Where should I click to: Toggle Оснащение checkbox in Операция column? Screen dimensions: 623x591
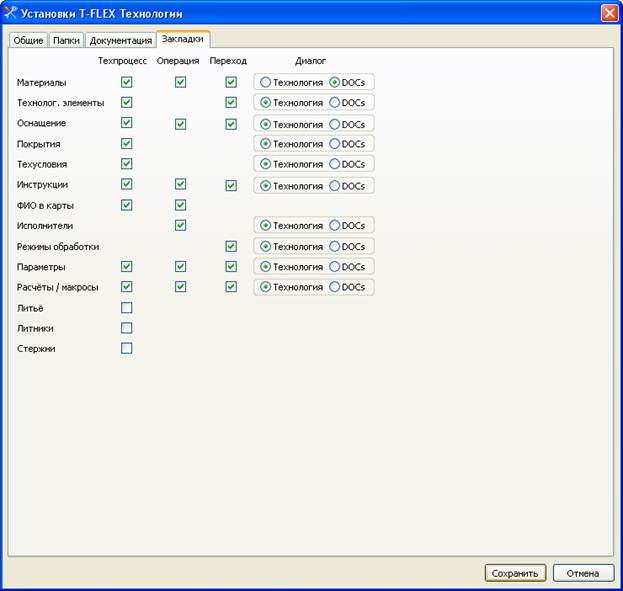(x=181, y=123)
